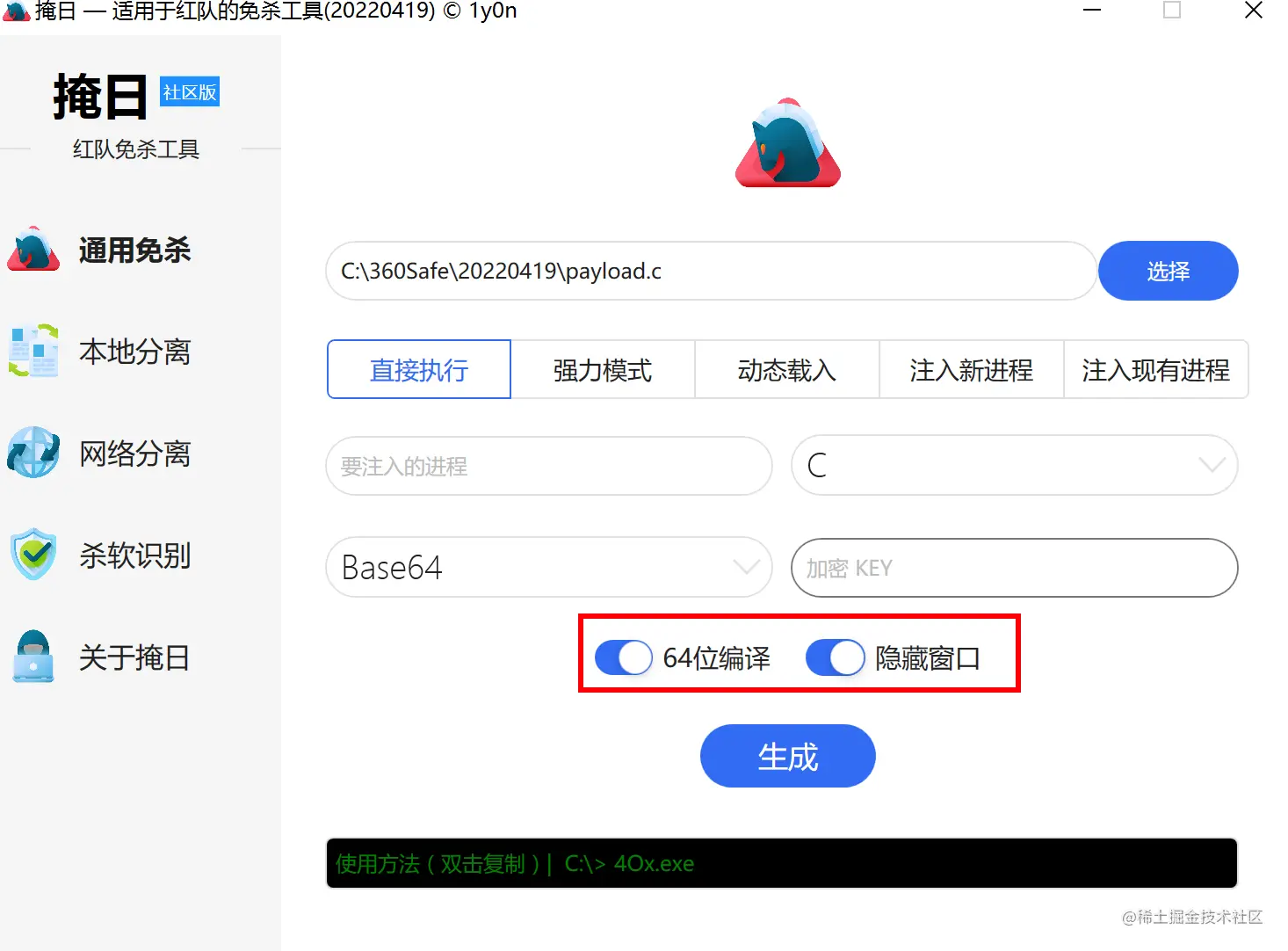Click the 要注入的进程 input field
The image size is (1288, 951).
pos(549,466)
